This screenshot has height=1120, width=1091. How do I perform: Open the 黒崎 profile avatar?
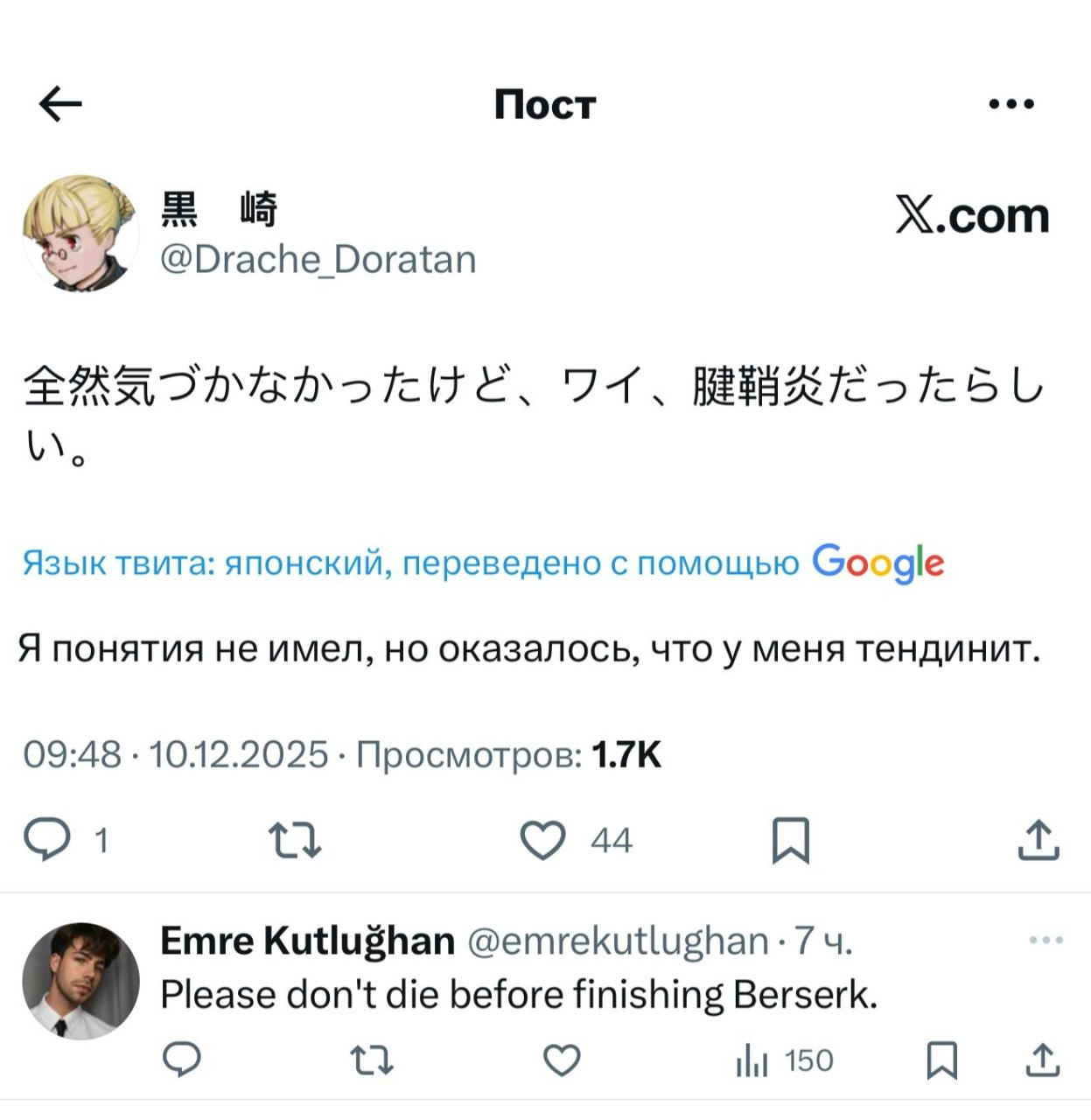click(80, 233)
